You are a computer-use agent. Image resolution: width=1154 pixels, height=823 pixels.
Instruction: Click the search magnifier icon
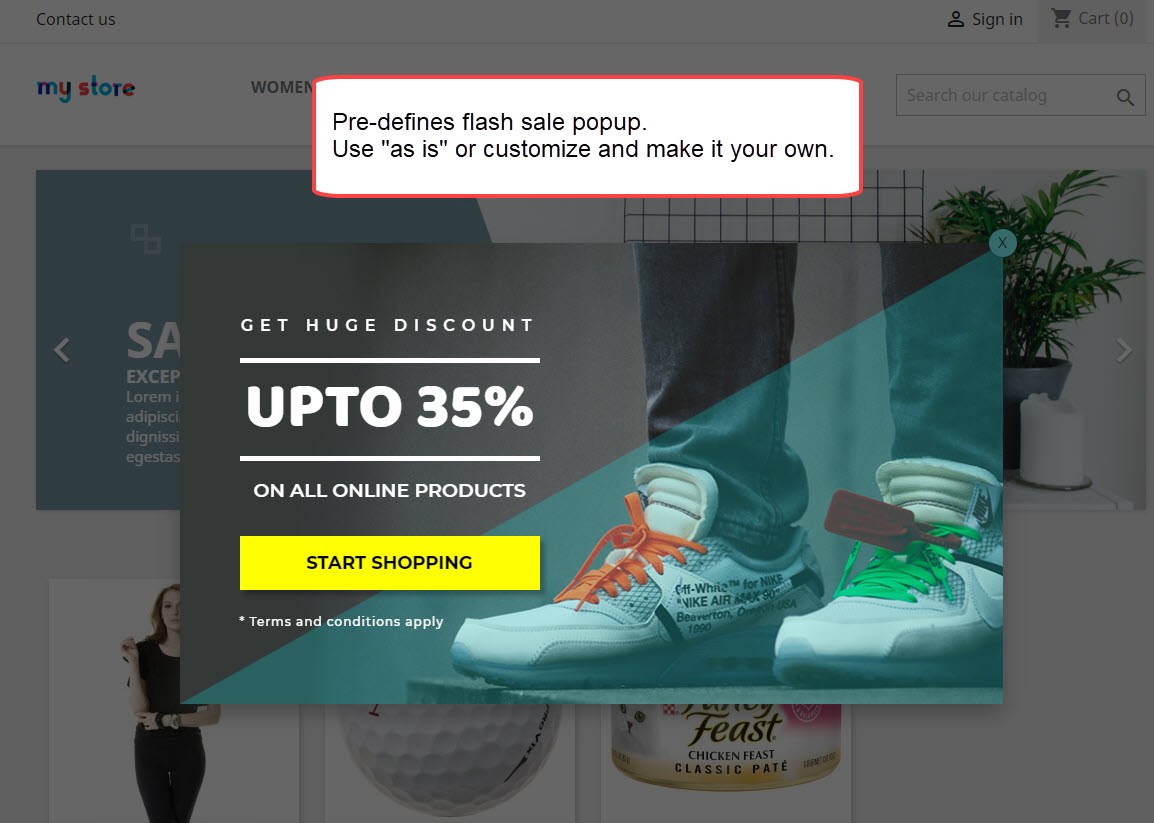click(x=1125, y=96)
